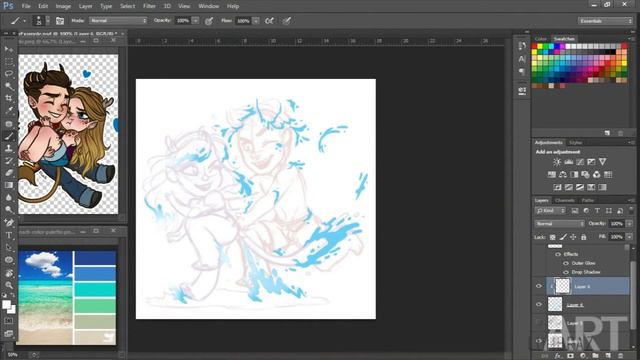Select the Lasso tool

[9, 74]
